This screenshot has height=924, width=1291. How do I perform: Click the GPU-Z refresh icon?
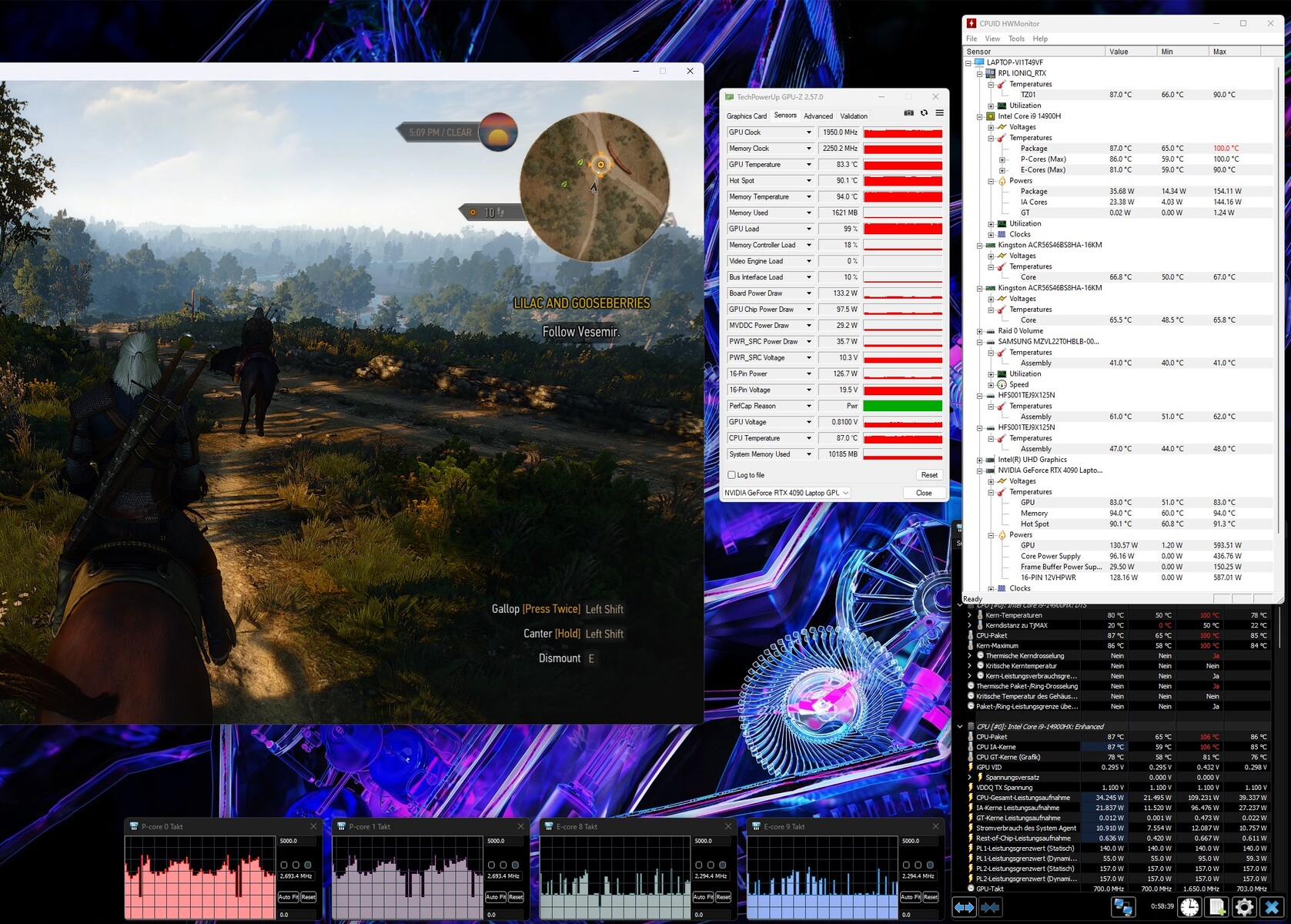(x=924, y=113)
